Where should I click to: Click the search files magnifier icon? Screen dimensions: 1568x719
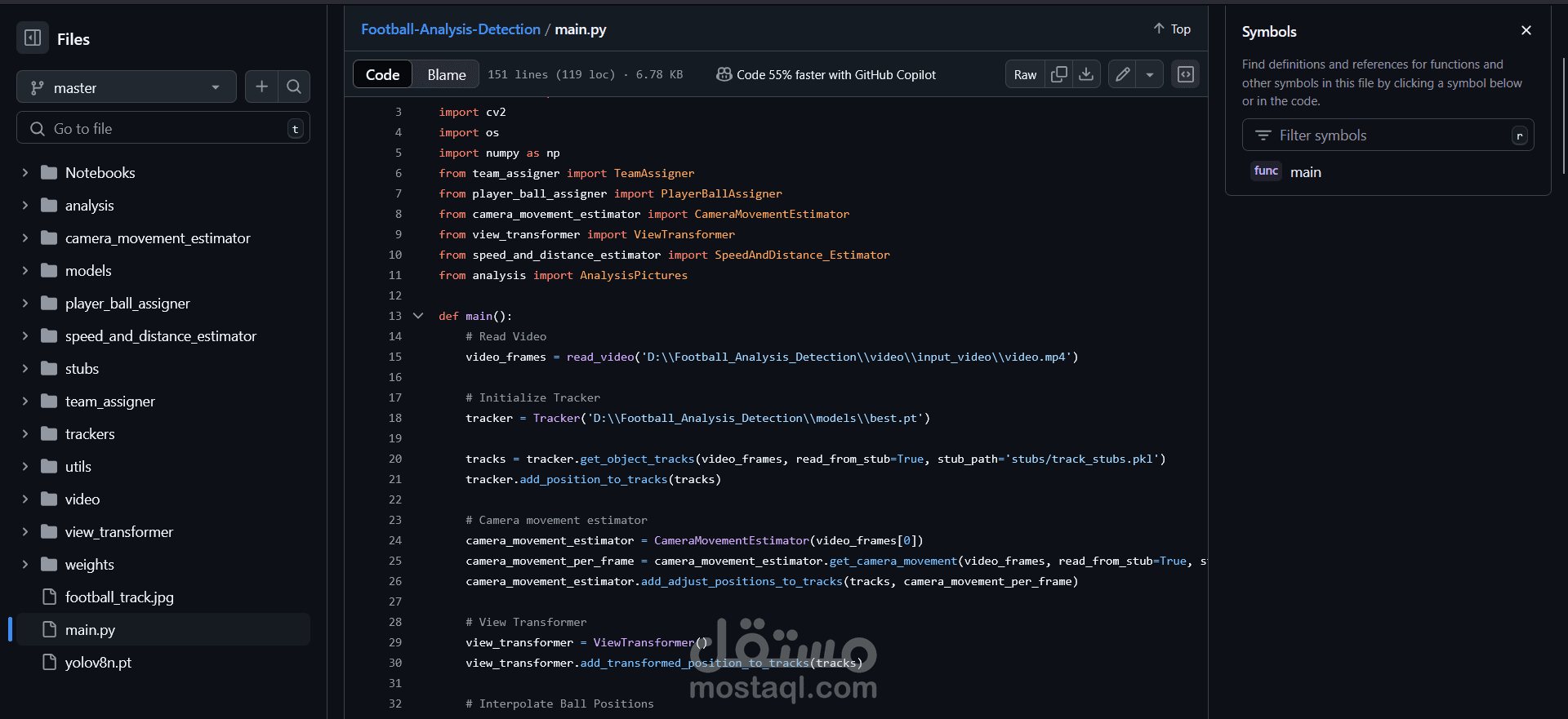point(294,87)
